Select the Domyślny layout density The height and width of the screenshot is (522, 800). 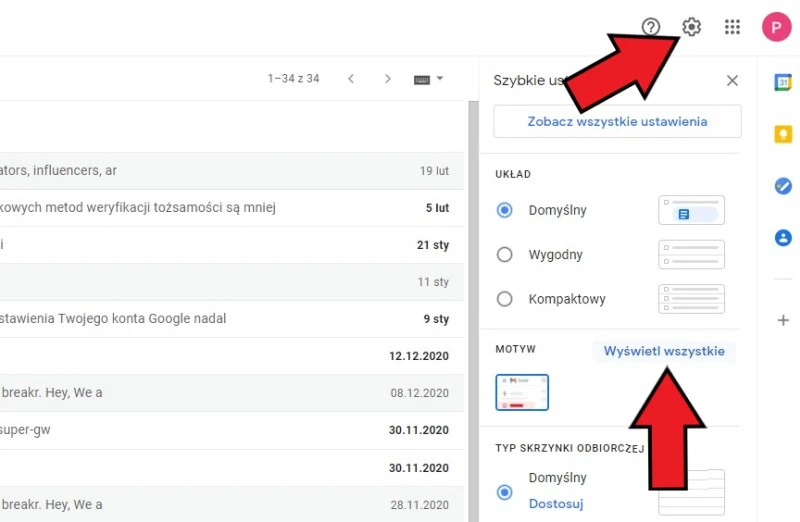click(505, 210)
